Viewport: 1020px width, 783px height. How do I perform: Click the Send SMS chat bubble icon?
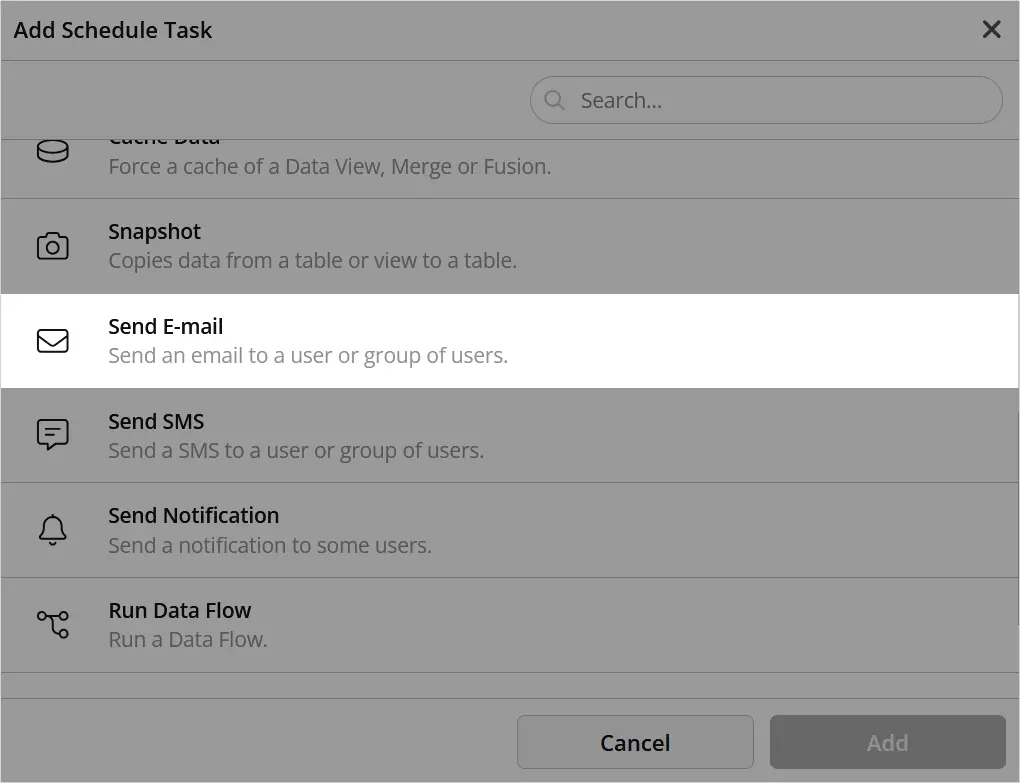tap(52, 435)
